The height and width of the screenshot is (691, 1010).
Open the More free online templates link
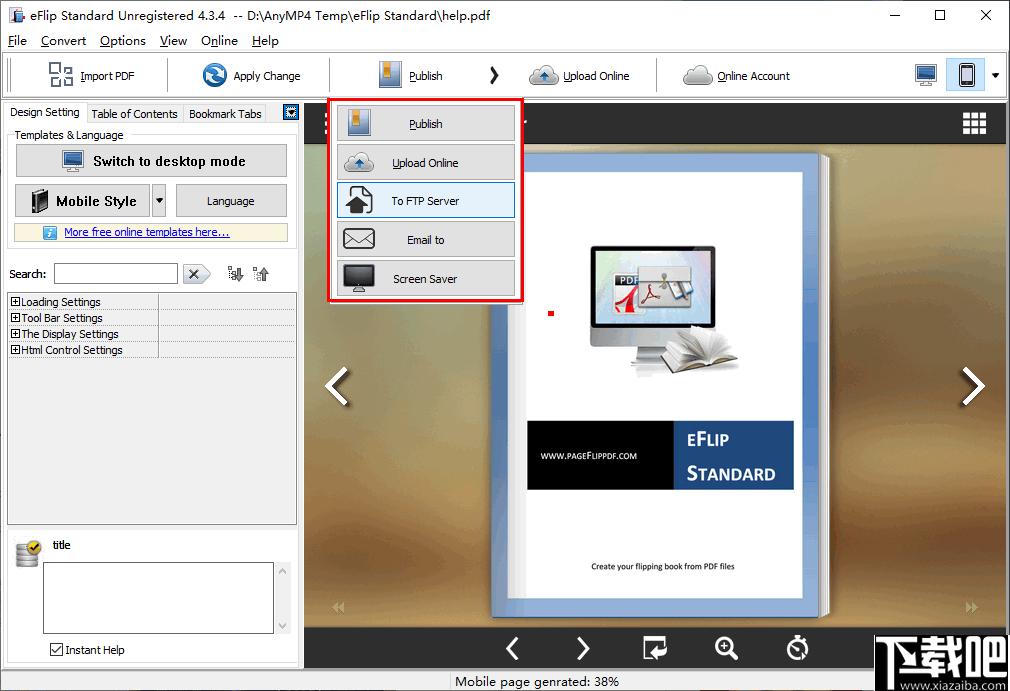pos(146,232)
